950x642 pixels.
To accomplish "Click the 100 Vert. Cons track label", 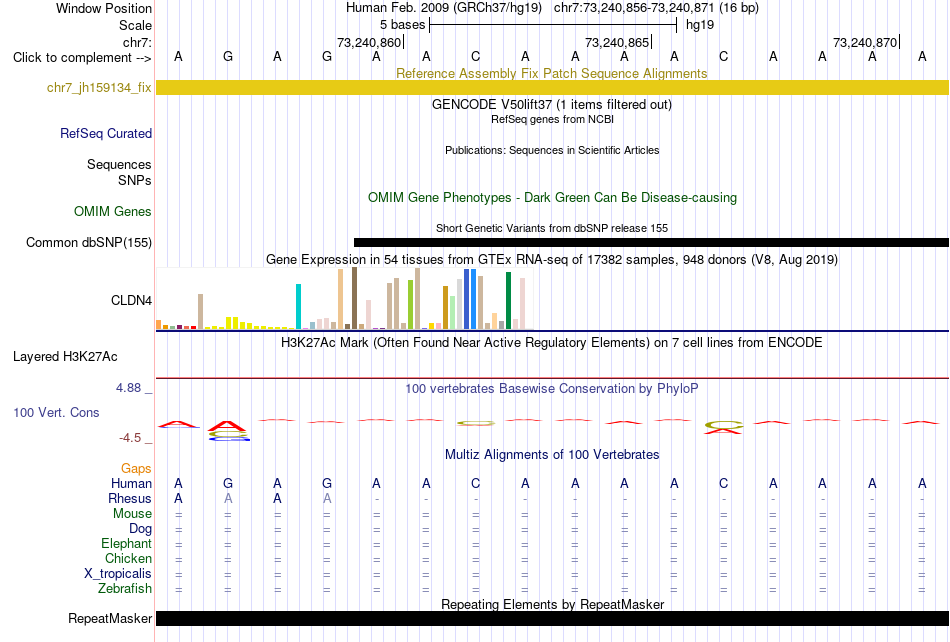I will pos(56,412).
